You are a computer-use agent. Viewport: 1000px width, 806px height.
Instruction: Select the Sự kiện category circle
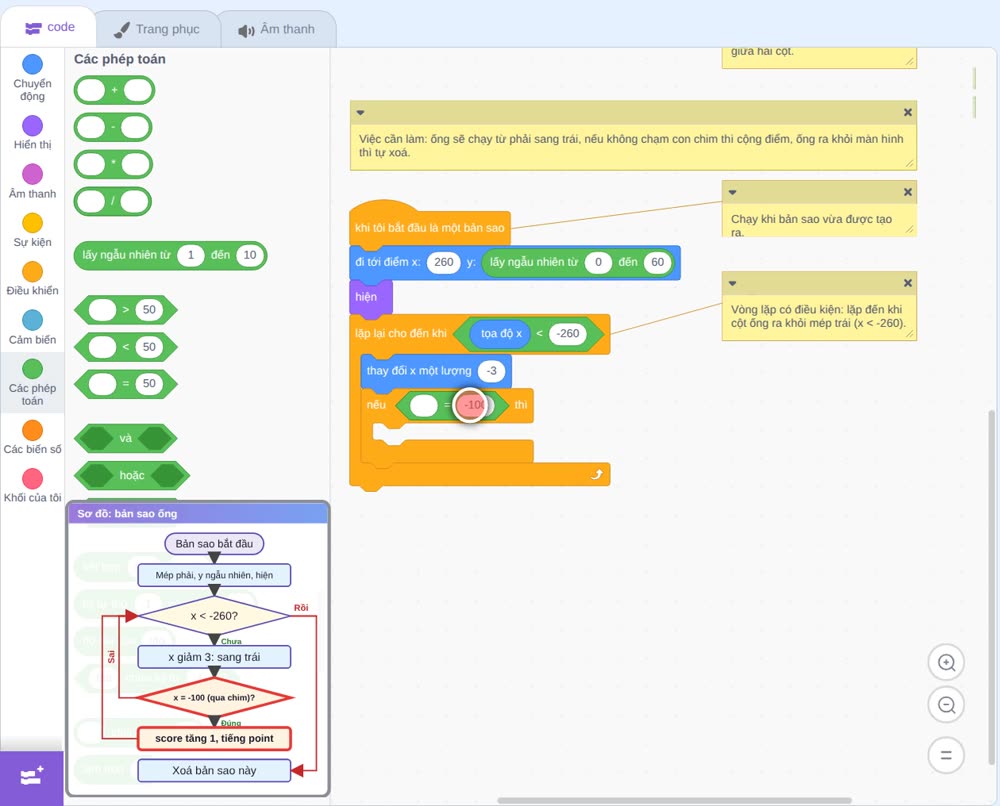(x=32, y=223)
